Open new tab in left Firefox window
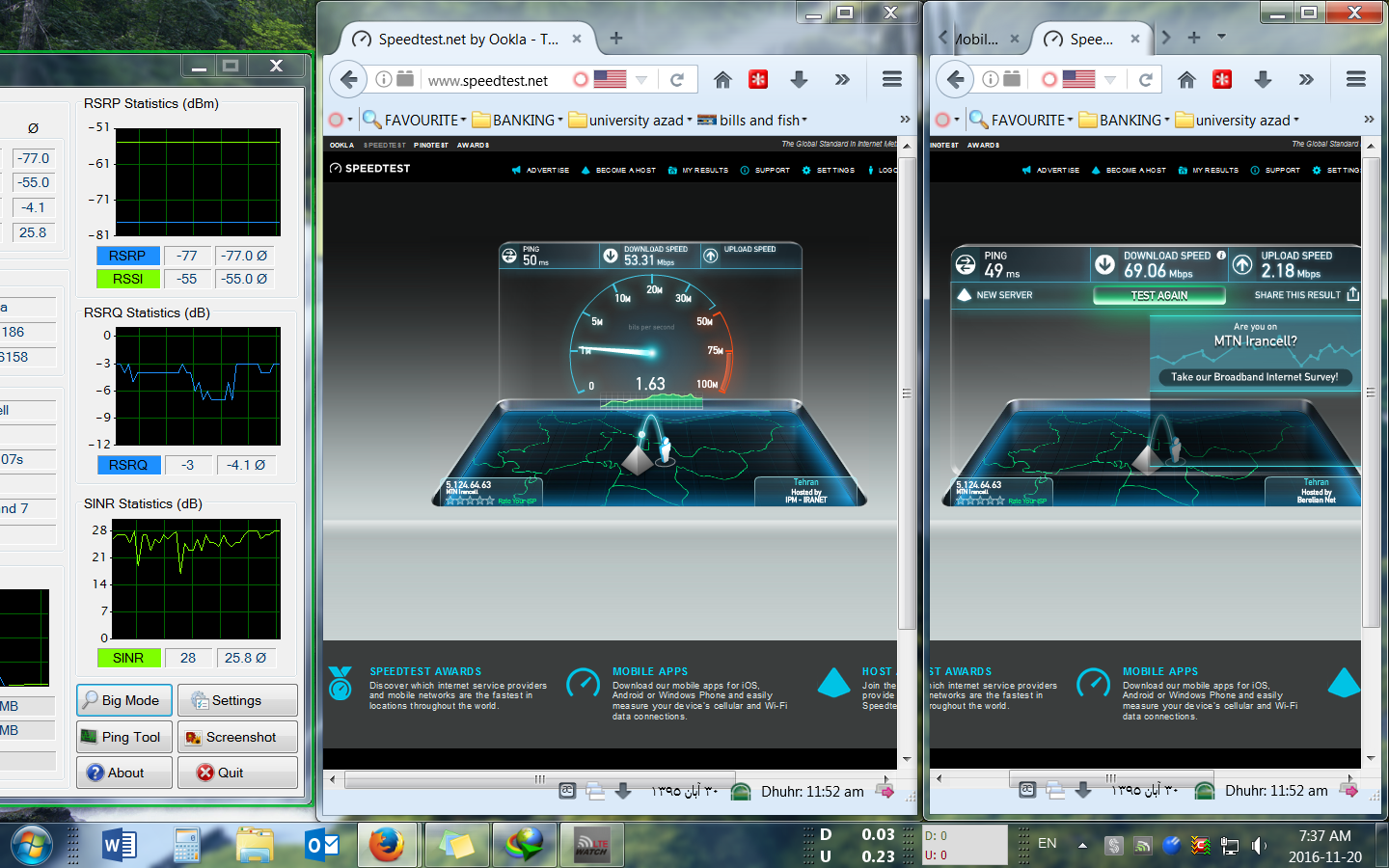 click(x=616, y=39)
